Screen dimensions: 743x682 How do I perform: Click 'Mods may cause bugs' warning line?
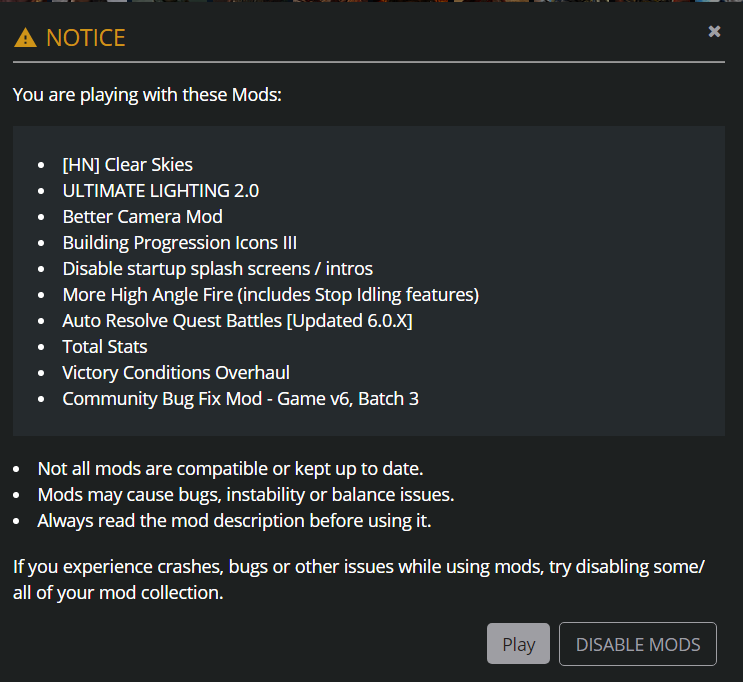pos(246,495)
